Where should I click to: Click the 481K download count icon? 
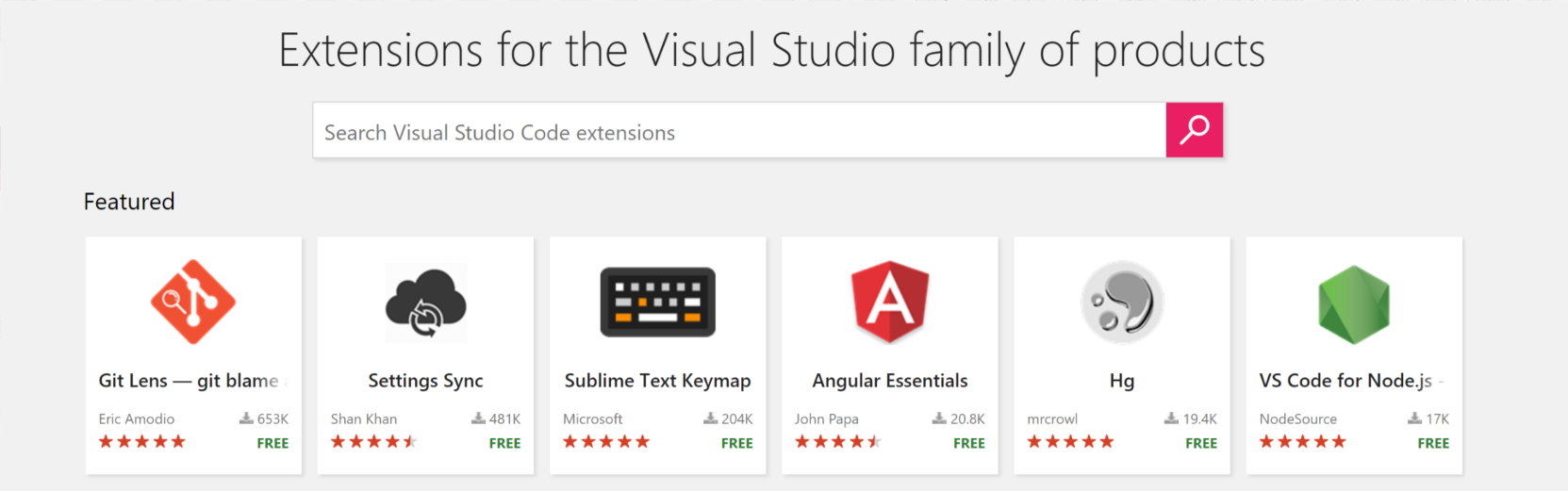coord(478,418)
